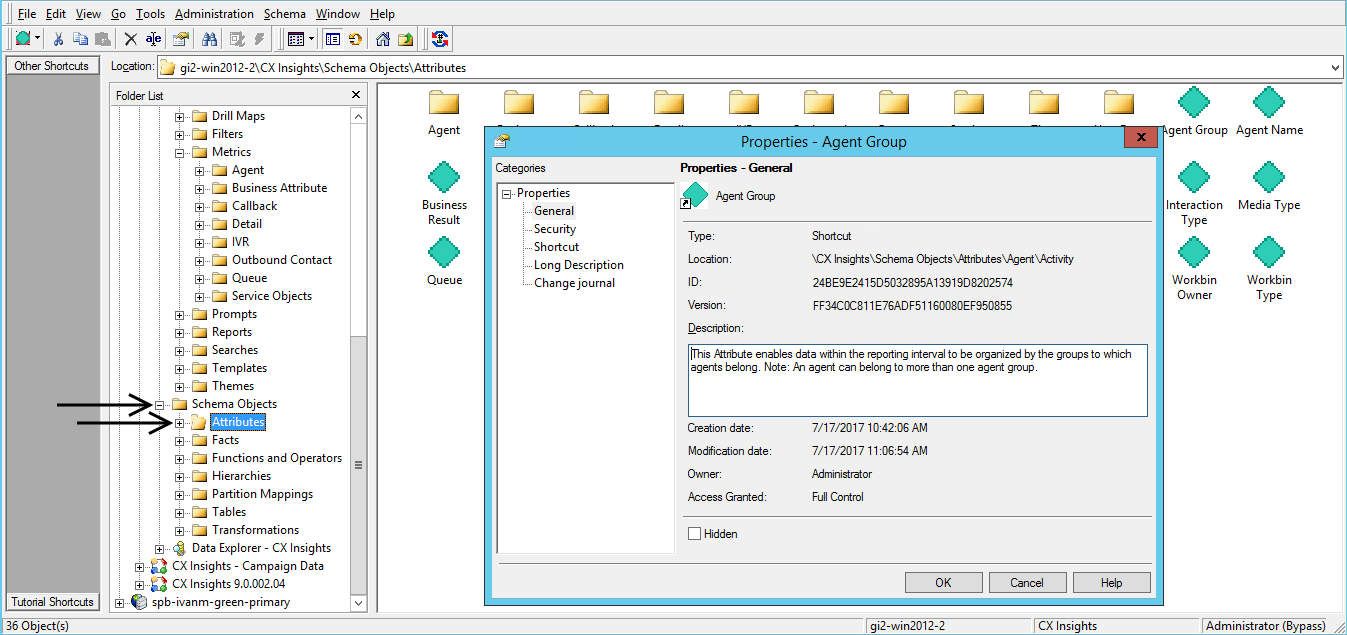Click OK in Properties dialog
Screen dimensions: 1347x635
(943, 583)
